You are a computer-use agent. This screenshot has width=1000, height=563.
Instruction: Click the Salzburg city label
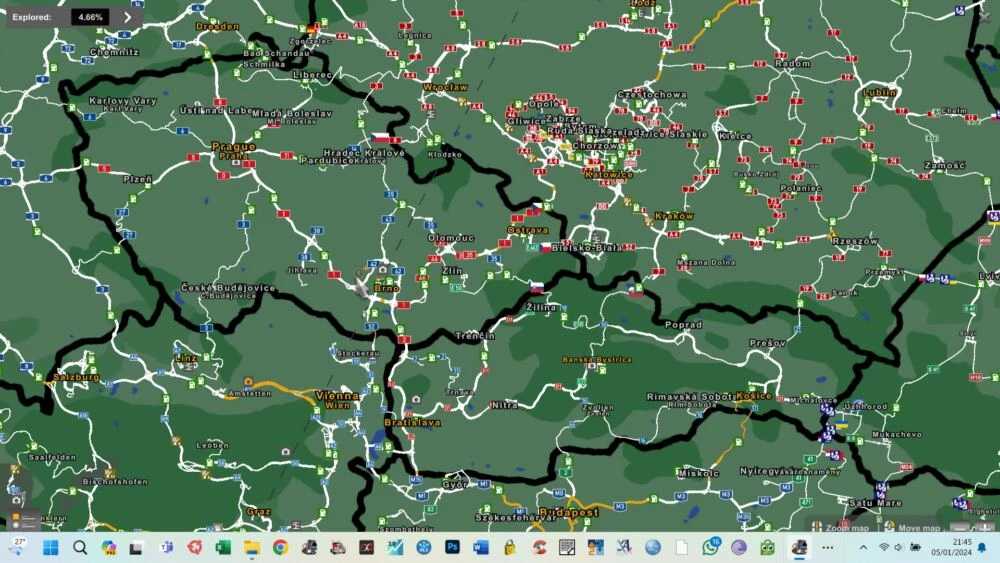click(x=74, y=377)
